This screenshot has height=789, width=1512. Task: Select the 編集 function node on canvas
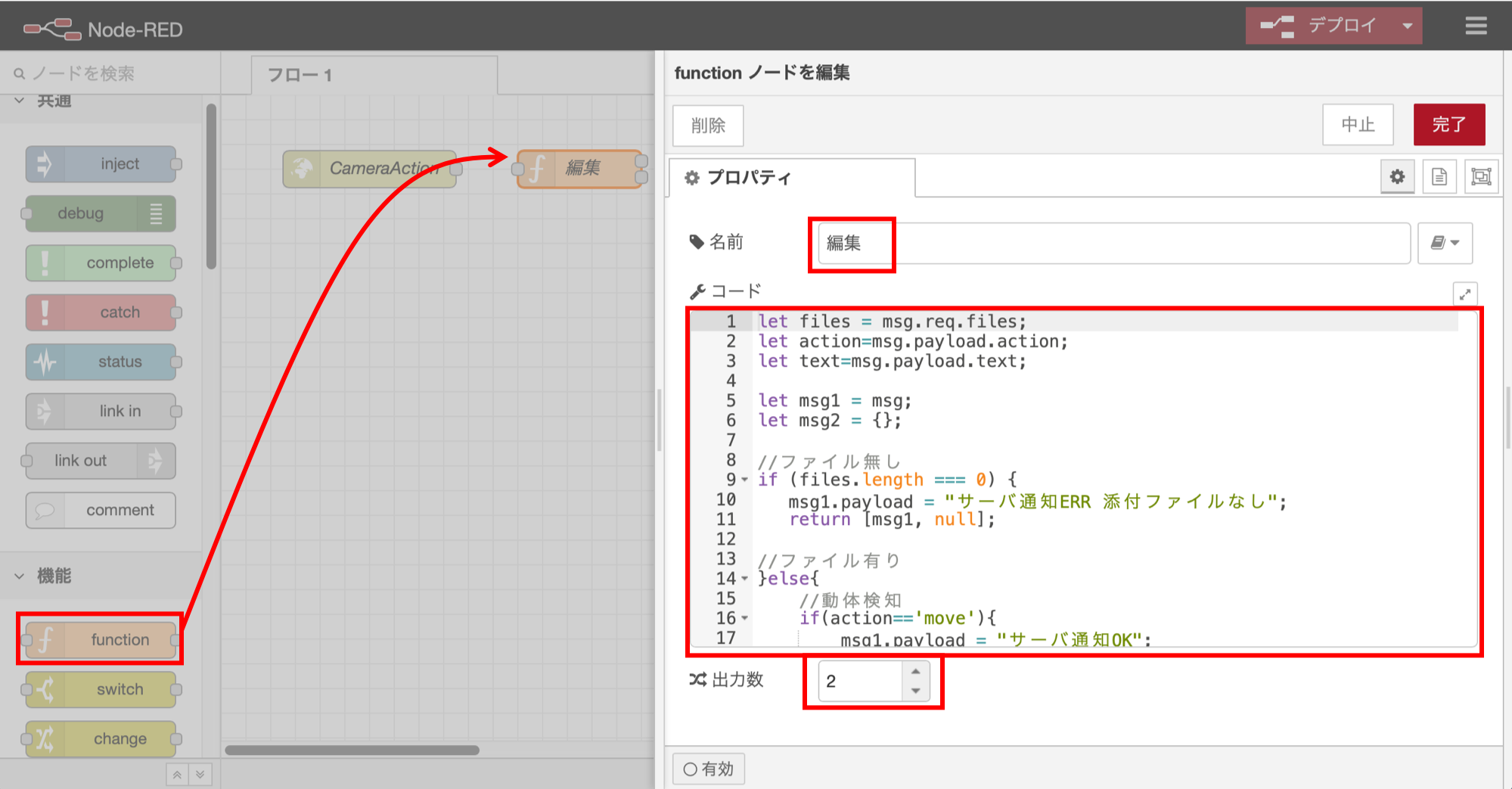580,168
